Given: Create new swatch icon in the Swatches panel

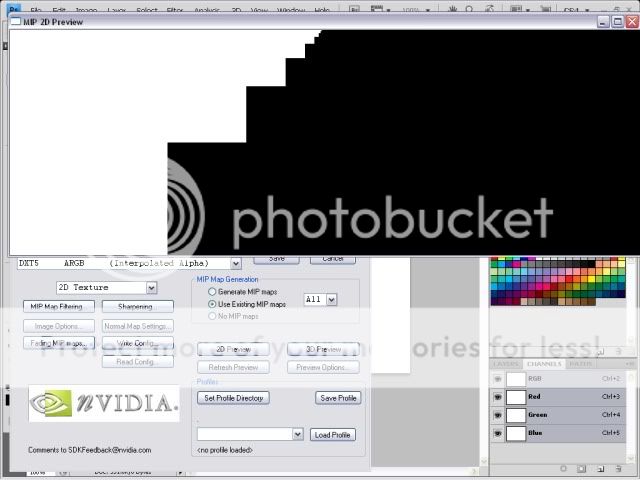Looking at the screenshot, I should click(x=600, y=351).
